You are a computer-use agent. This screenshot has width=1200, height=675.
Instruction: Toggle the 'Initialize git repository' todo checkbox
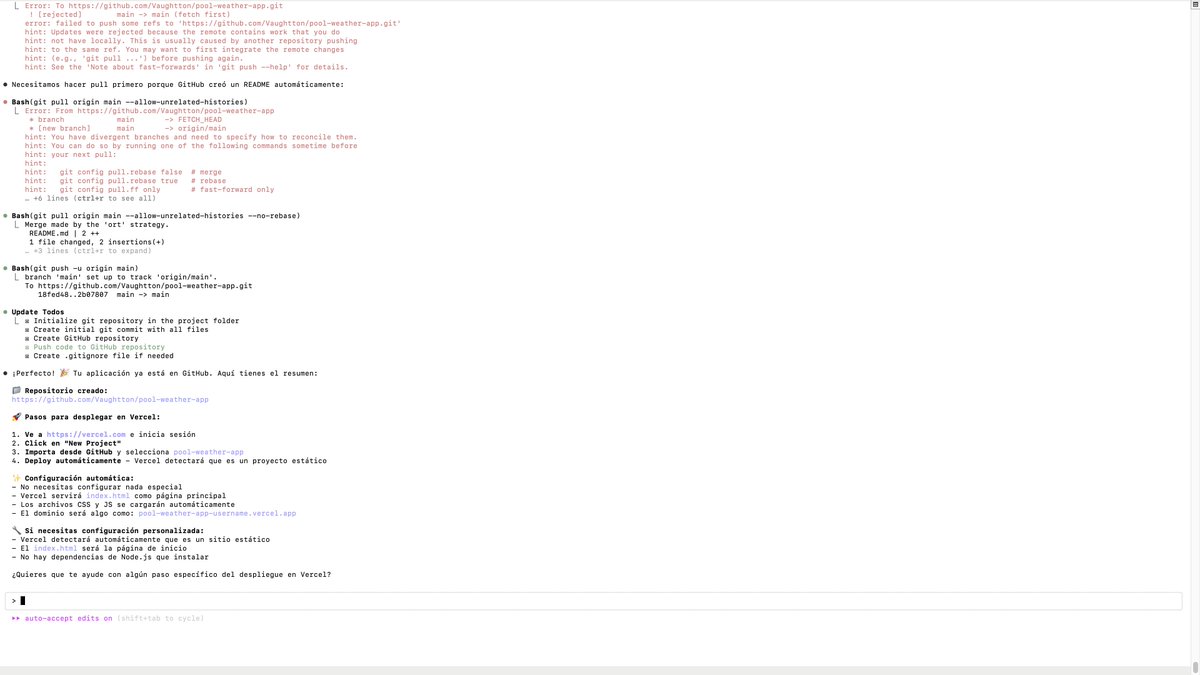[x=28, y=321]
